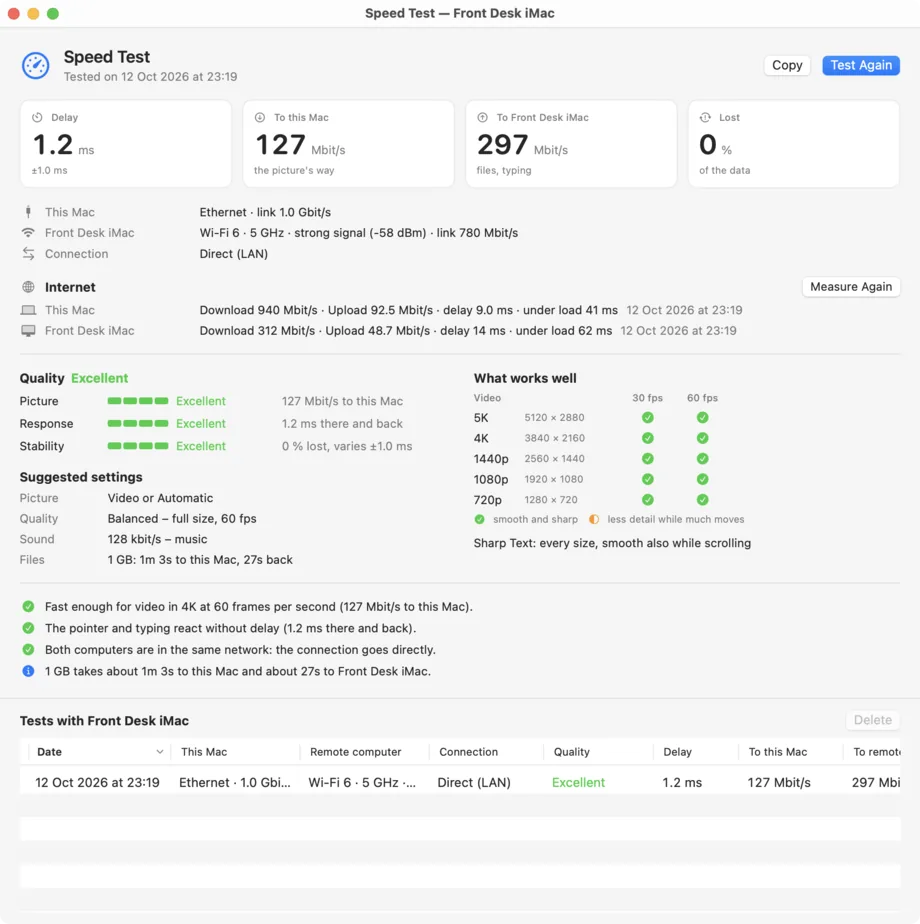
Task: Click the green check for 1080p at 30 fps
Action: [x=648, y=479]
